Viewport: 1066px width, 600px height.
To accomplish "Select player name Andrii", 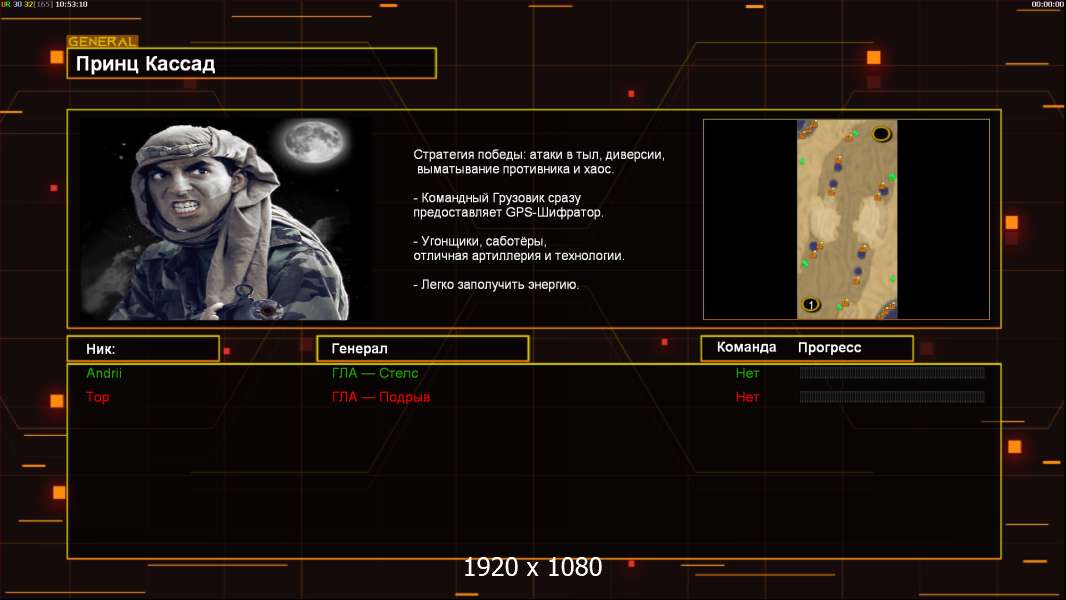I will coord(104,373).
